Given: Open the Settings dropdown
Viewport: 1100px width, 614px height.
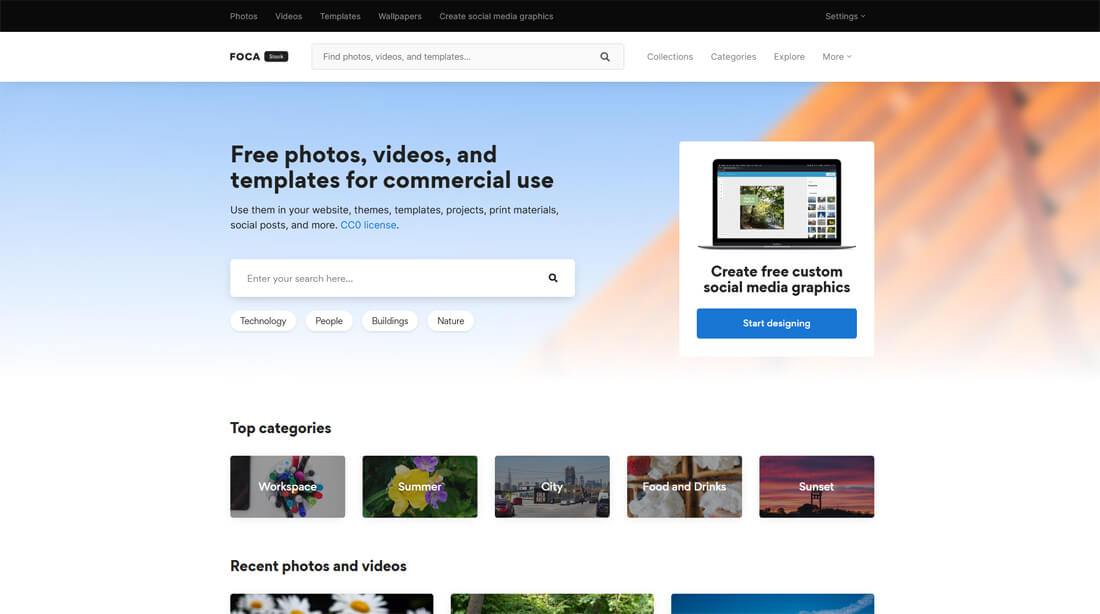Looking at the screenshot, I should 844,16.
